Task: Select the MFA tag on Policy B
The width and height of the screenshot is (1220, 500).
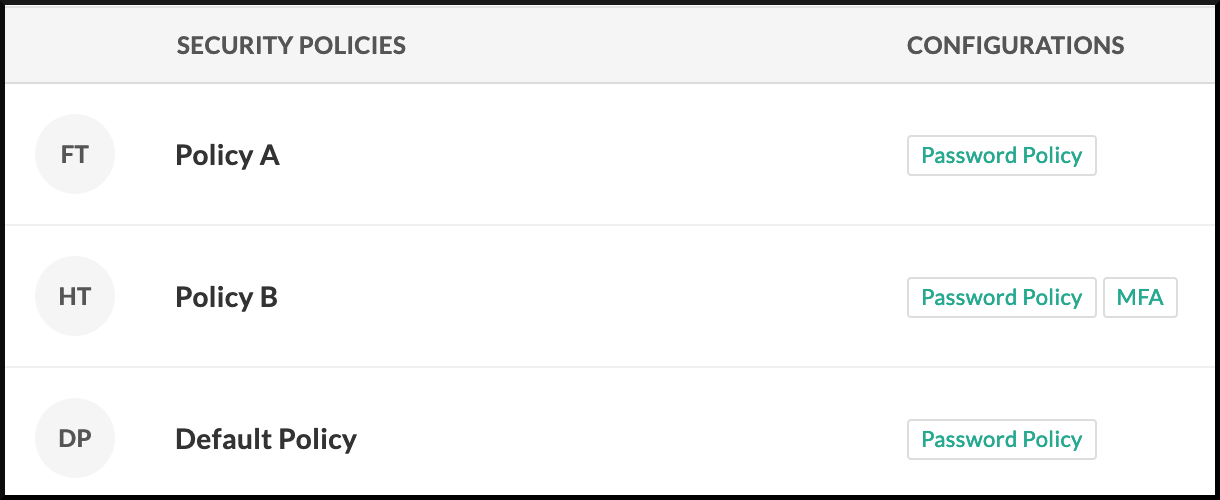Action: [x=1140, y=298]
